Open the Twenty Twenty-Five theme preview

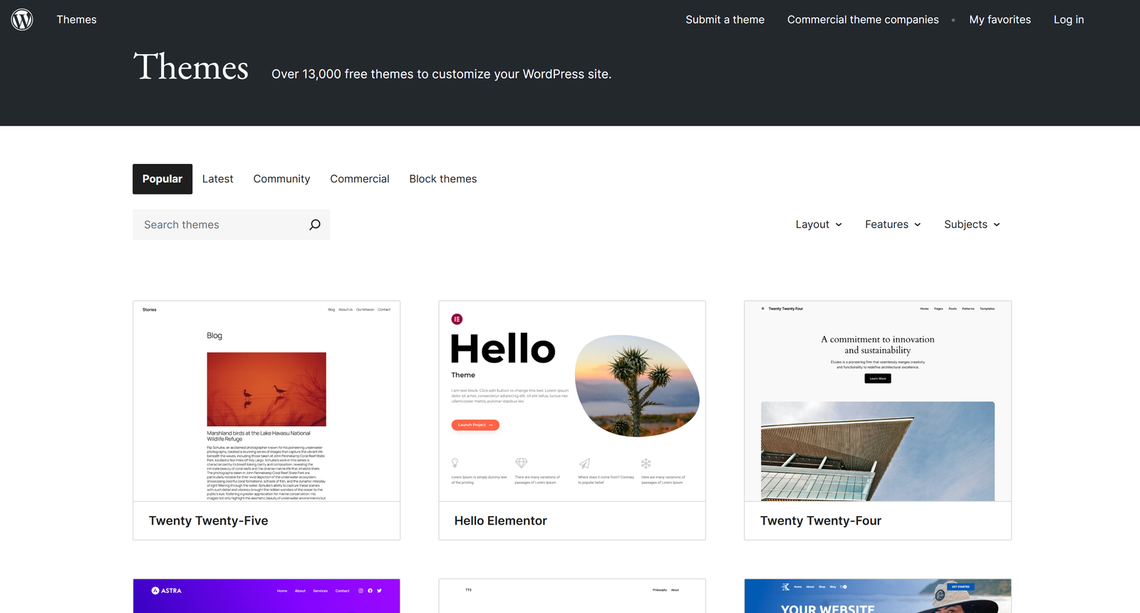tap(266, 401)
